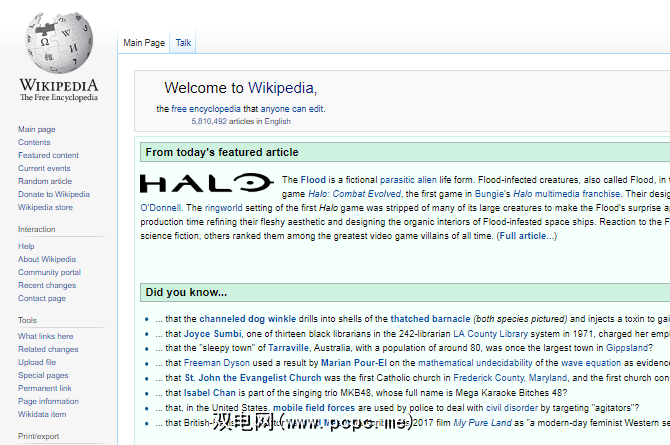Open Freeman Dyson link
This screenshot has width=670, height=445.
(217, 363)
